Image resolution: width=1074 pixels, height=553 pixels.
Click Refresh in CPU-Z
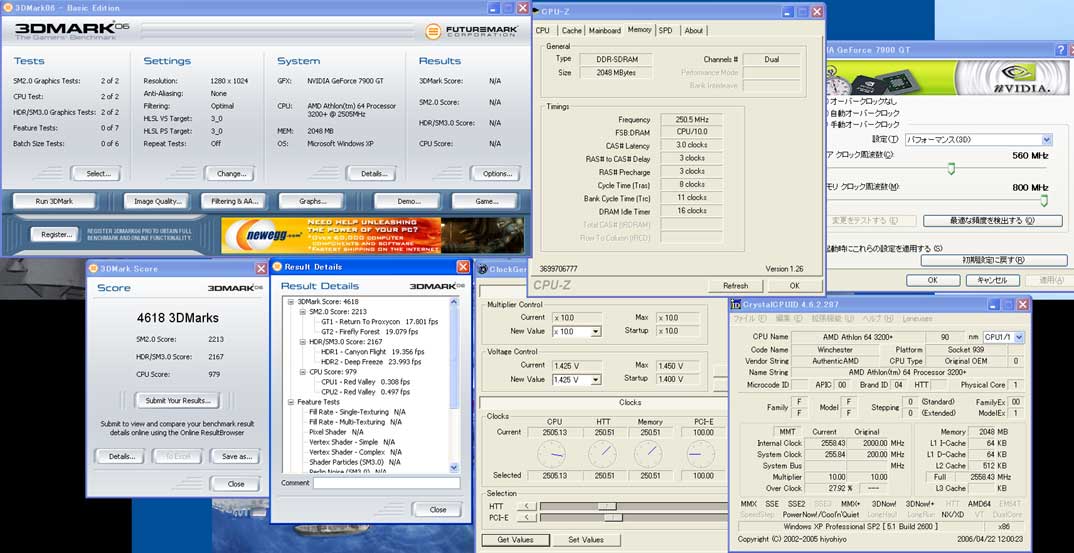[735, 286]
